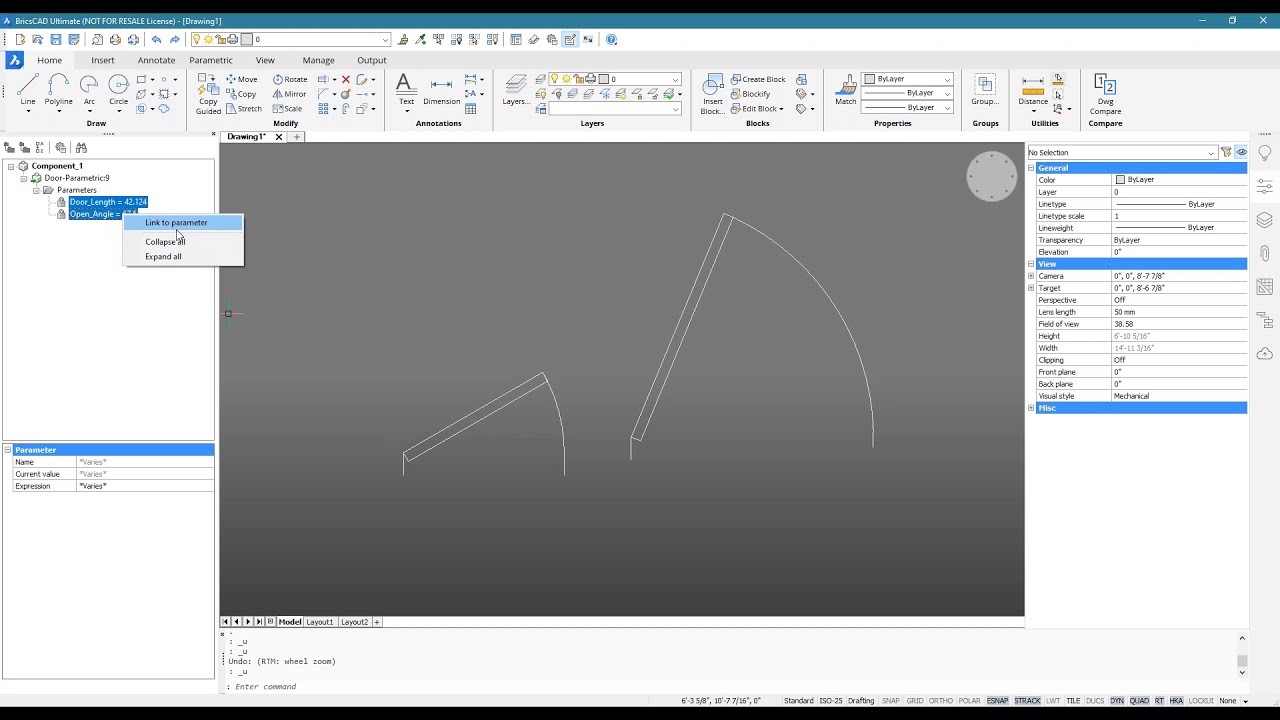1280x720 pixels.
Task: Click the Group tool icon
Action: (985, 90)
